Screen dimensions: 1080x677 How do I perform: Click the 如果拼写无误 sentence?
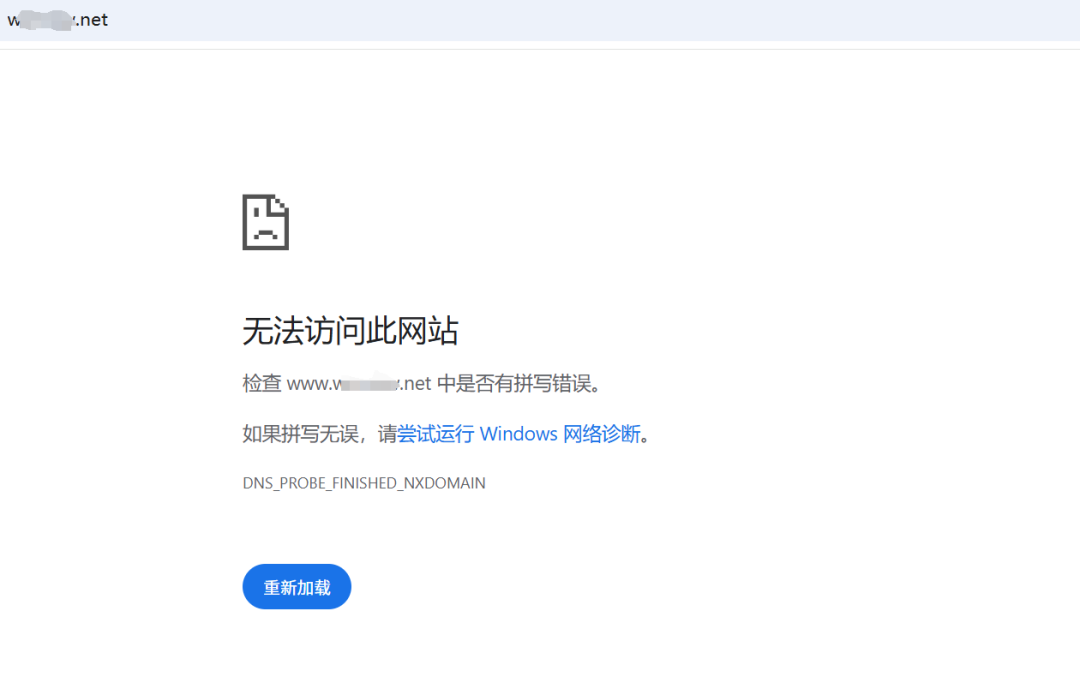tap(300, 434)
